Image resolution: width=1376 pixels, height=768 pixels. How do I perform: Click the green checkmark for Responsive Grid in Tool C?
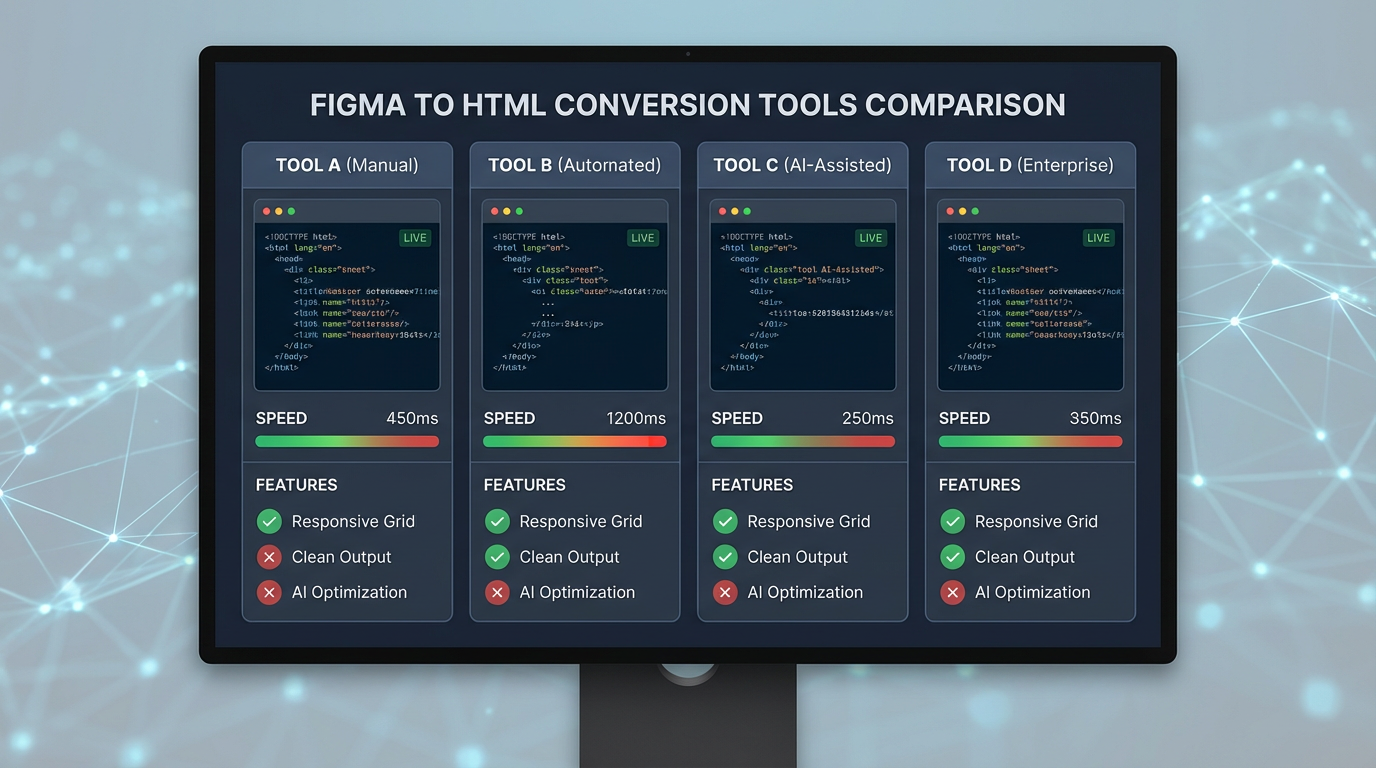pyautogui.click(x=725, y=521)
